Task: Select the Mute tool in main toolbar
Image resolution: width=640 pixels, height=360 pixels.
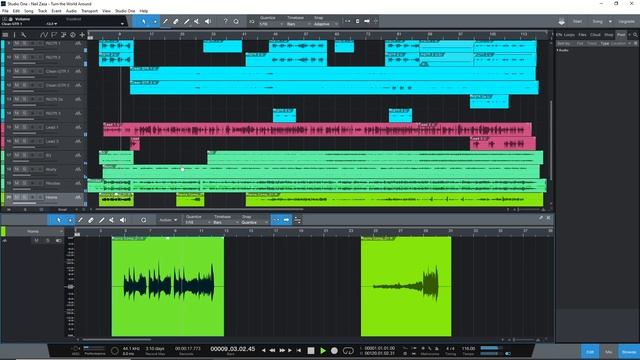Action: (197, 21)
